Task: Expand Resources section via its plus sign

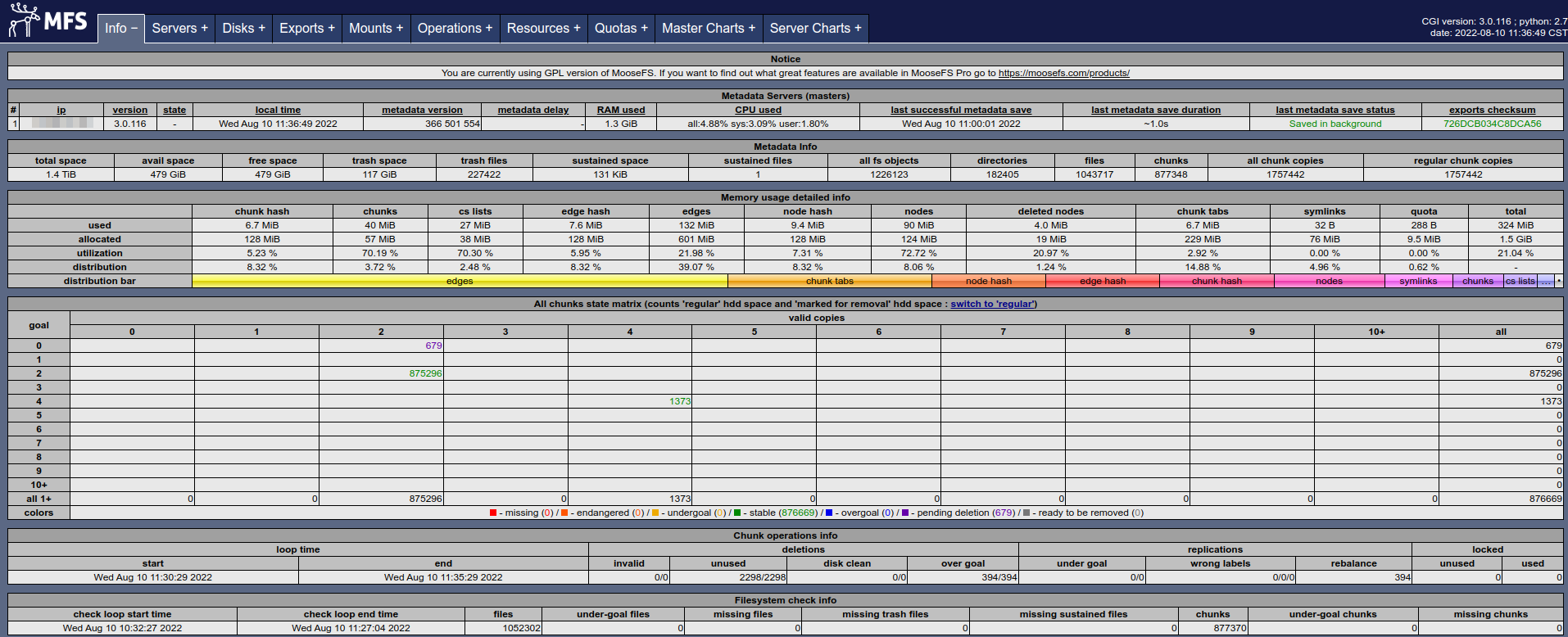Action: [x=576, y=28]
